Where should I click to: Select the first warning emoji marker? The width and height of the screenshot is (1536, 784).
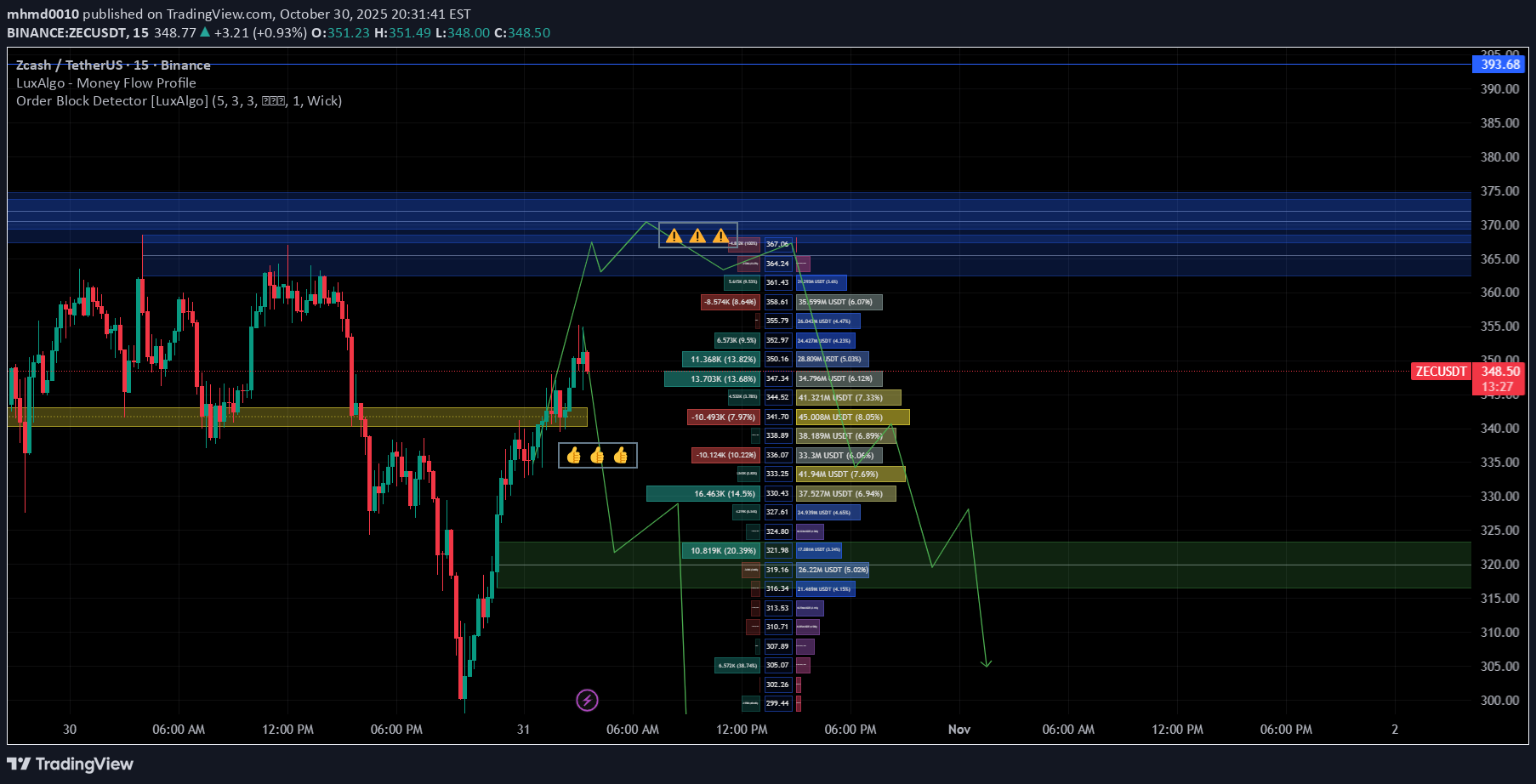674,236
